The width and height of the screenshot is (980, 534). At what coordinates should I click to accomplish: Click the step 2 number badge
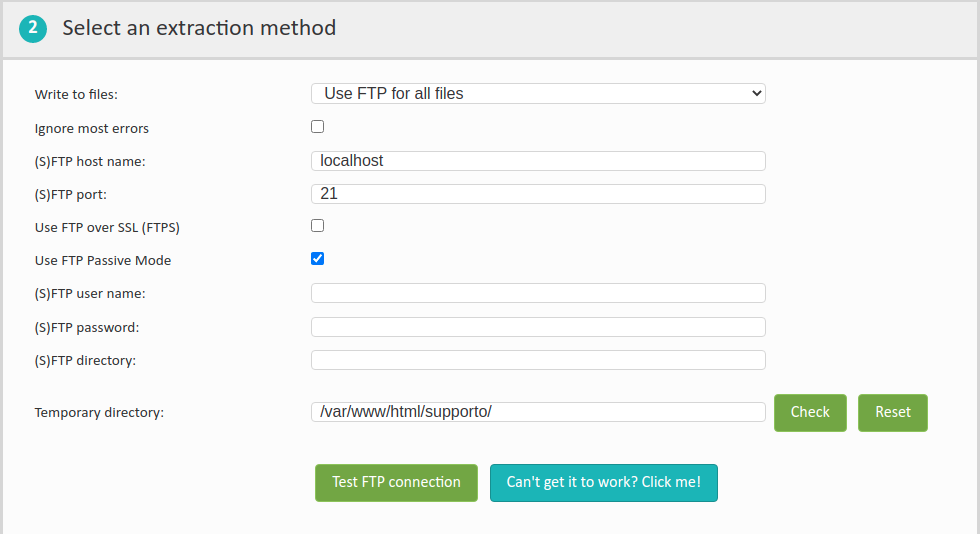pyautogui.click(x=32, y=29)
